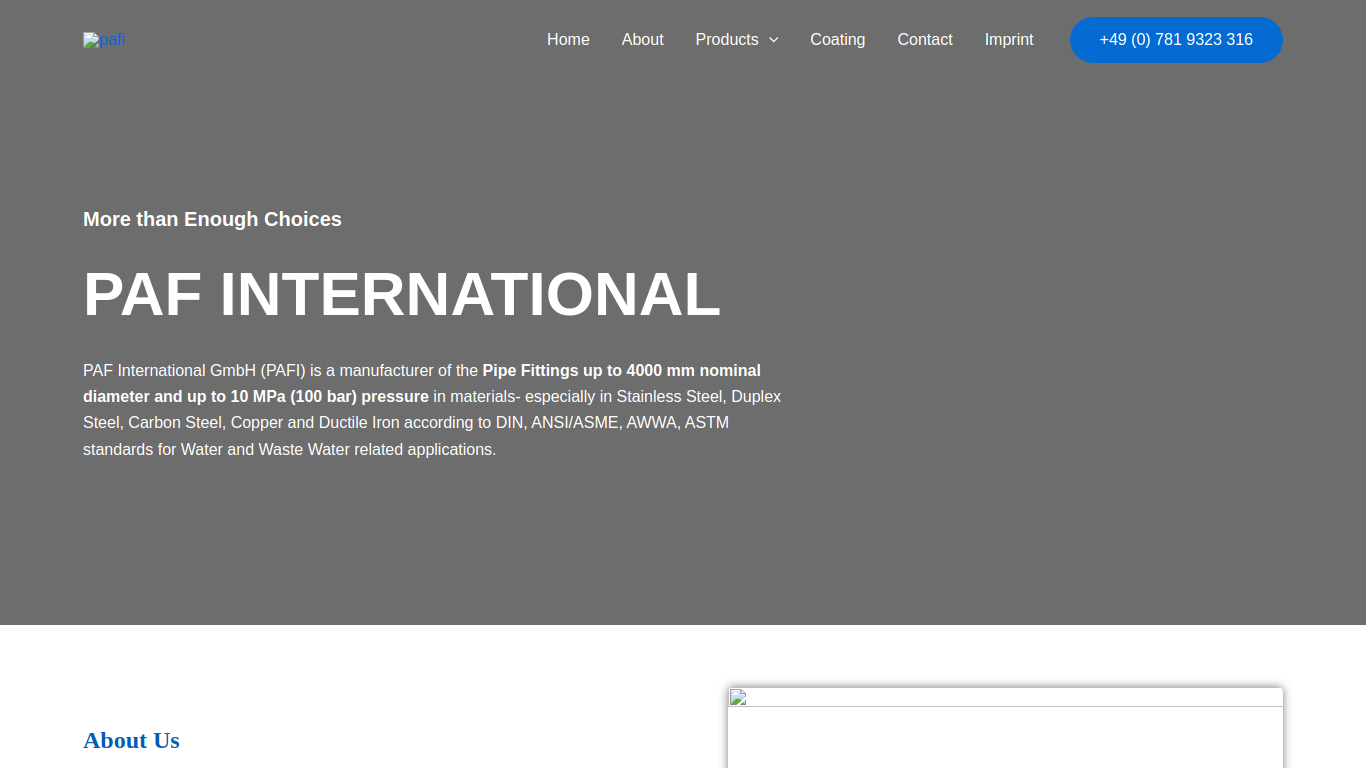Click the 'standards for Water and Waste Water' line
The width and height of the screenshot is (1366, 768).
(290, 449)
